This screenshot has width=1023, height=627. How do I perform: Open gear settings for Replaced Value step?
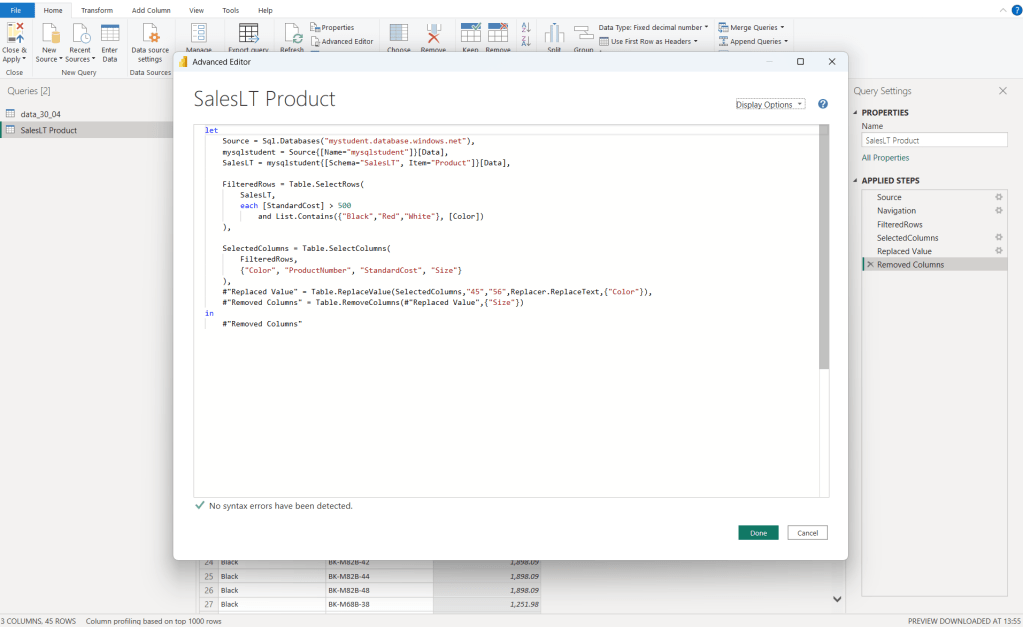coord(998,251)
